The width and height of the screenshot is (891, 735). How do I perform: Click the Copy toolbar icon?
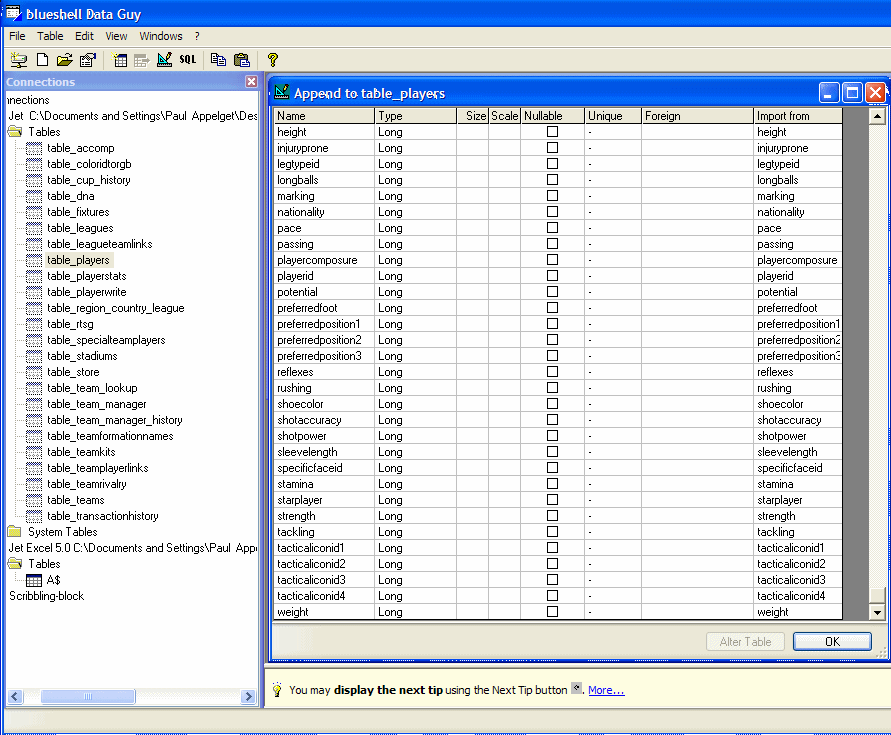pos(218,60)
